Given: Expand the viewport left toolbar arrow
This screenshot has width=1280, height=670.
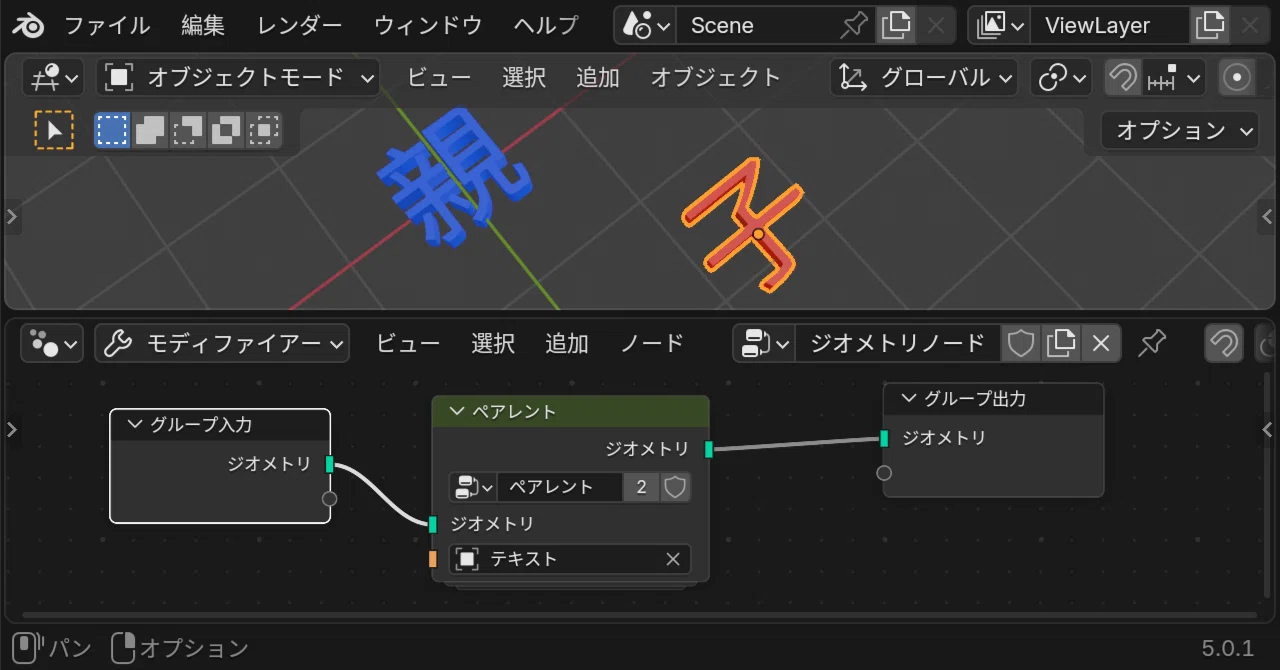Looking at the screenshot, I should pyautogui.click(x=12, y=216).
